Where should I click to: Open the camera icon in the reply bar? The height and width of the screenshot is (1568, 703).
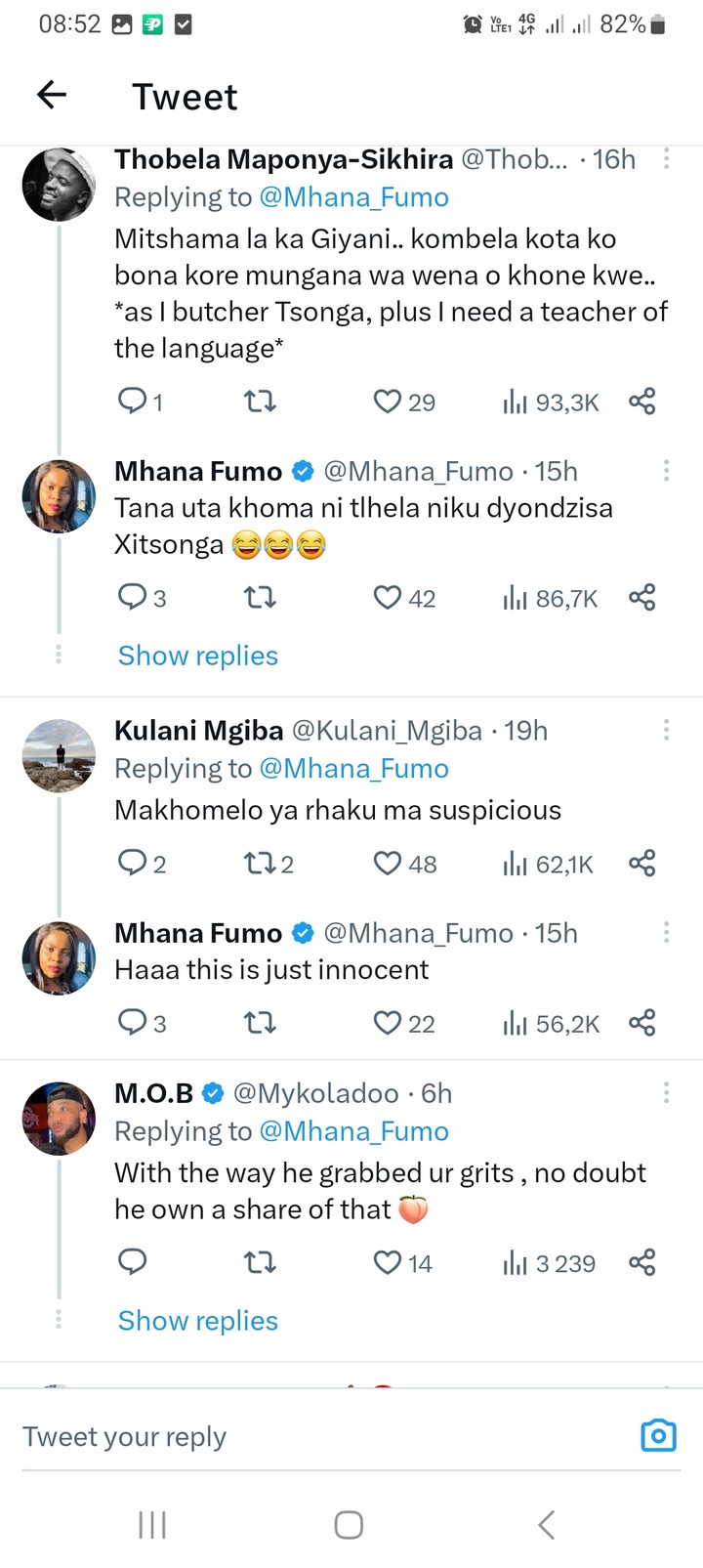click(658, 1435)
